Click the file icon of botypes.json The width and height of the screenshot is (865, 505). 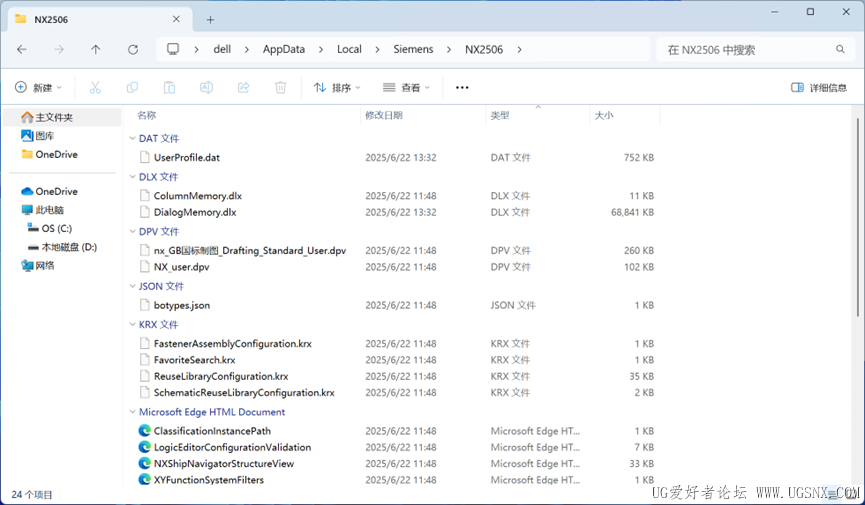[145, 305]
